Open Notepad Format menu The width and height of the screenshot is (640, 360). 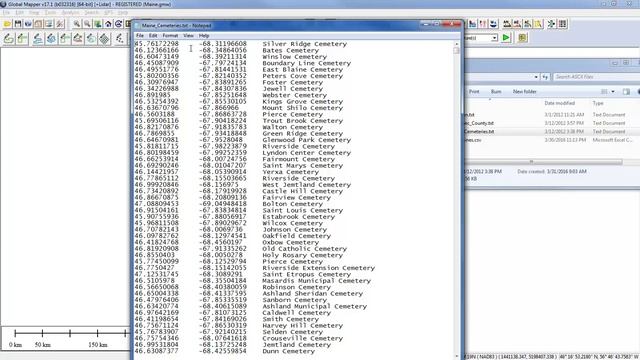[170, 36]
